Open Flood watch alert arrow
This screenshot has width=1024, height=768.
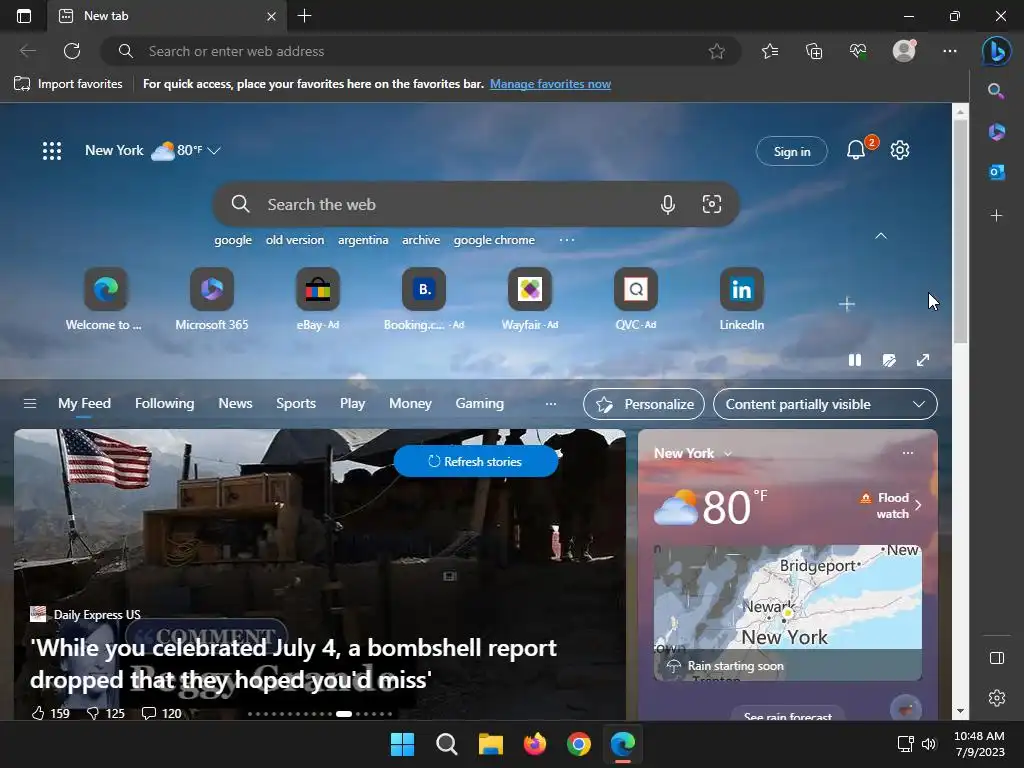pyautogui.click(x=918, y=505)
